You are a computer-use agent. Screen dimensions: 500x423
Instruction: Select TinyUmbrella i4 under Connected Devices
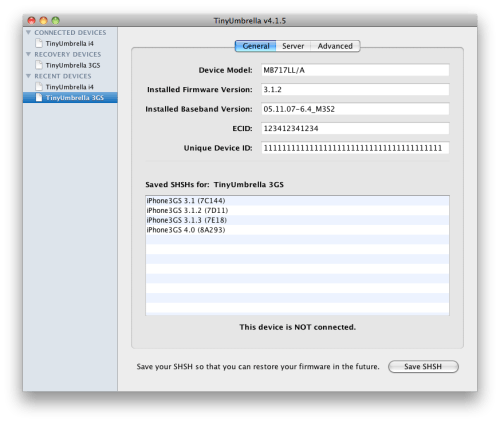(x=70, y=43)
